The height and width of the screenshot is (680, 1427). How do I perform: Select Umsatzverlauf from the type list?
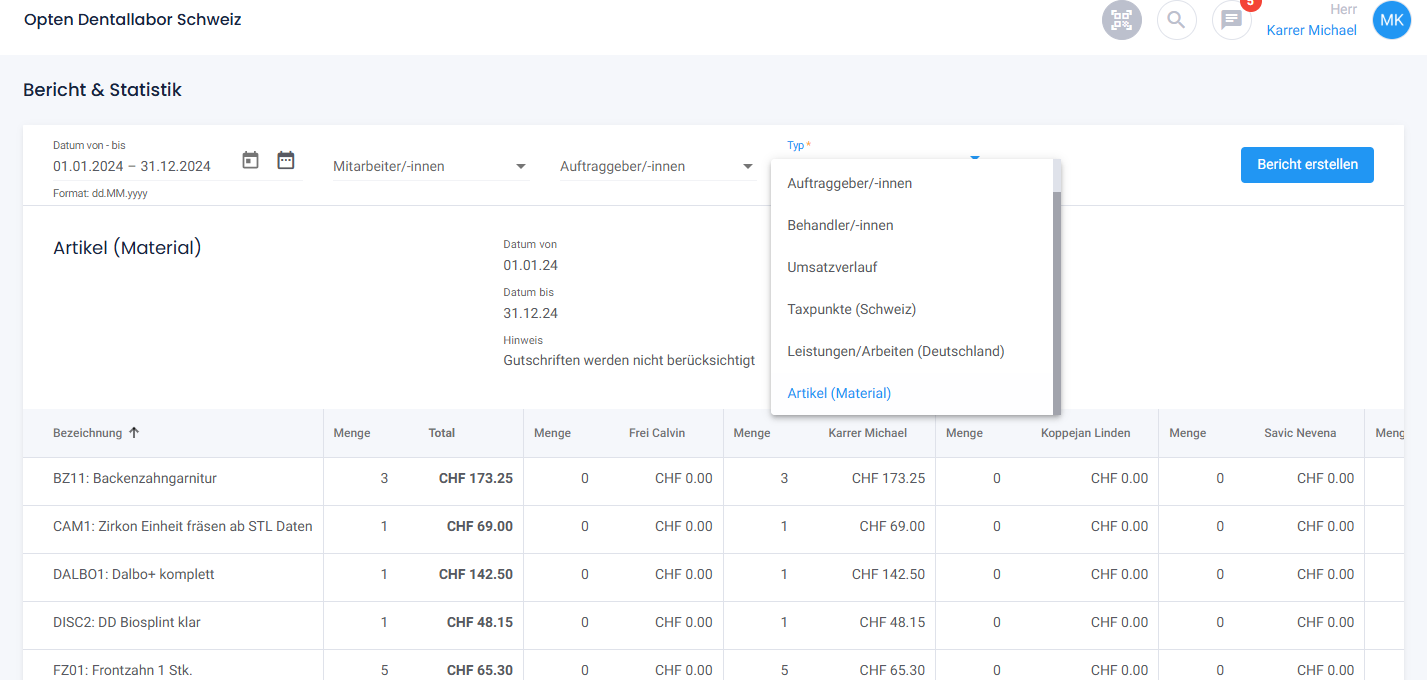coord(832,267)
